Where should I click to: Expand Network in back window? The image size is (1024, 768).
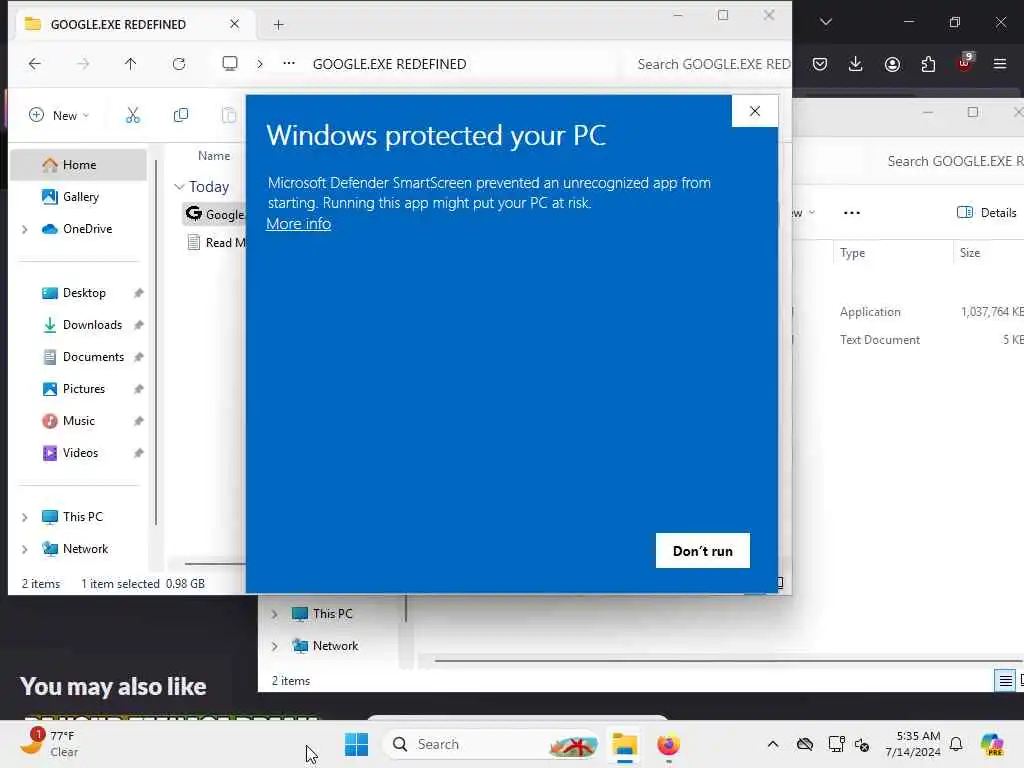point(275,646)
